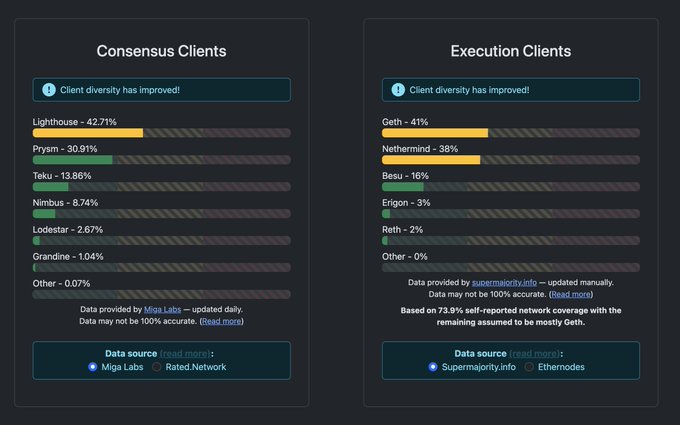680x425 pixels.
Task: Click the 'Geth - 41%' label
Action: (x=405, y=122)
